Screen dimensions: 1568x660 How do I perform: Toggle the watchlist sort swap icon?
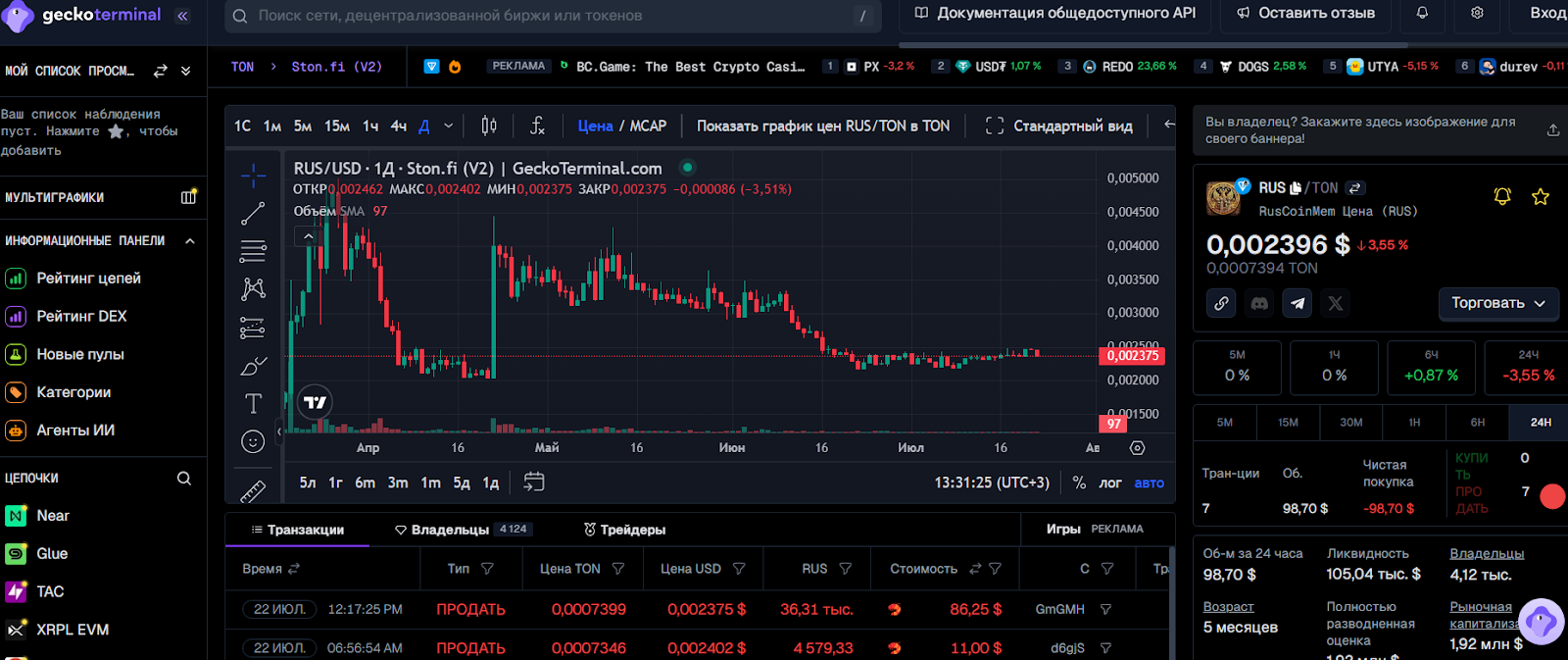(x=161, y=71)
